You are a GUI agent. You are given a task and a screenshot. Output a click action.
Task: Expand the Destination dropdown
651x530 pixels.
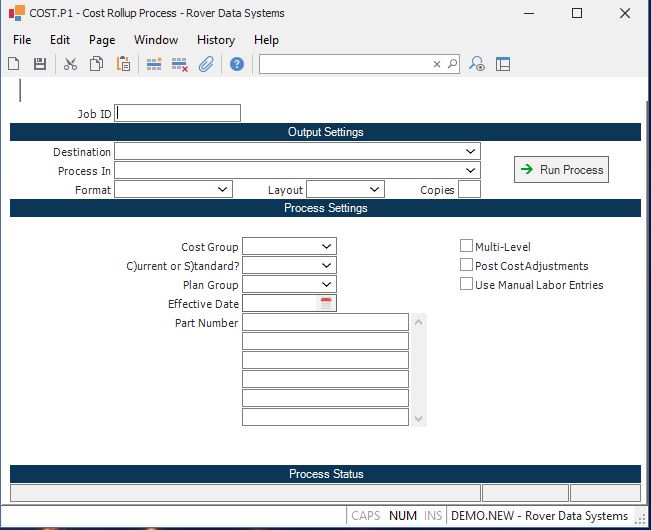(x=471, y=152)
